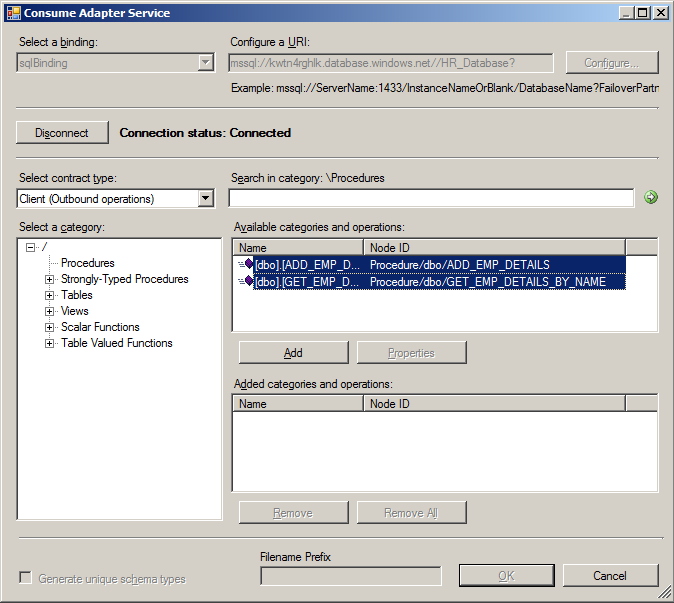
Task: Click the root slash tree item
Action: (45, 247)
